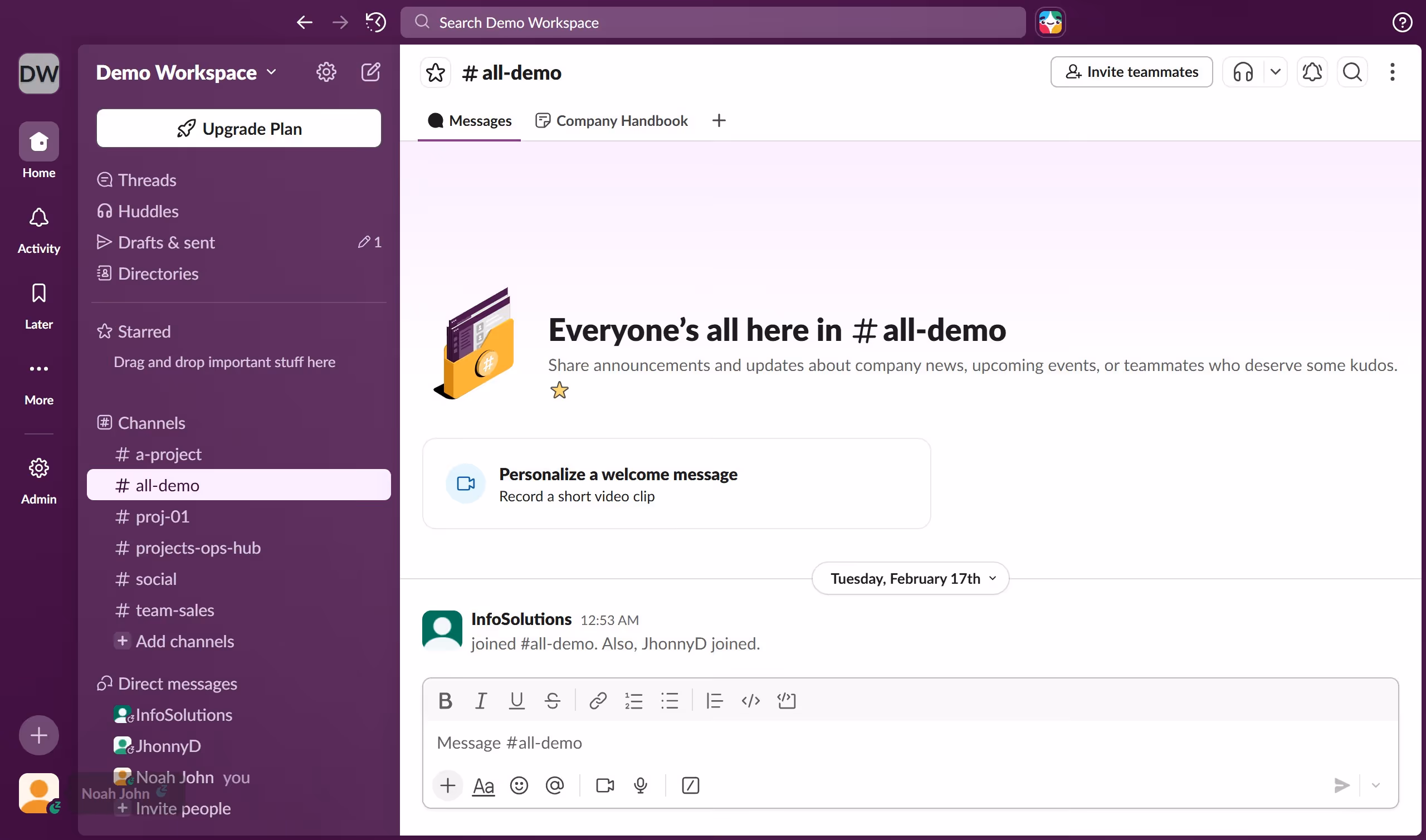This screenshot has height=840, width=1426.
Task: Open the team-sales channel
Action: click(x=238, y=609)
